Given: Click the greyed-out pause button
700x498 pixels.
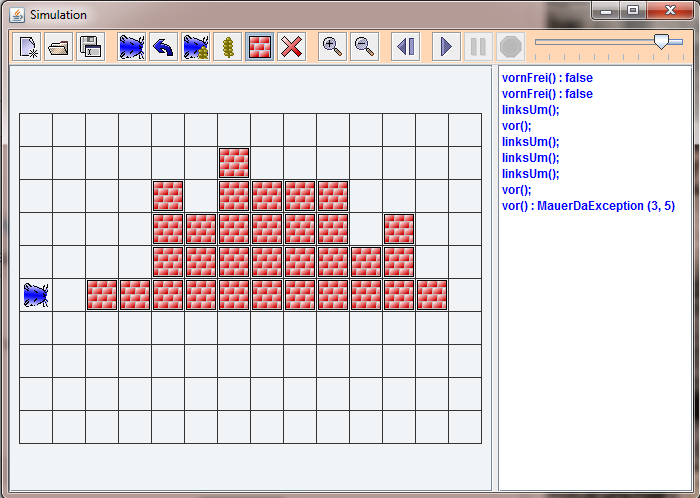Looking at the screenshot, I should 479,46.
